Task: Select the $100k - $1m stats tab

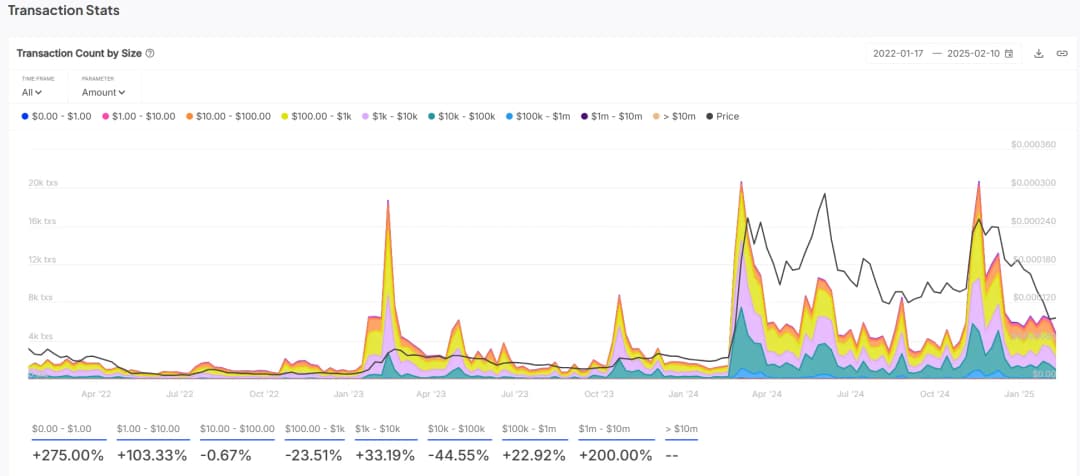Action: coord(531,429)
